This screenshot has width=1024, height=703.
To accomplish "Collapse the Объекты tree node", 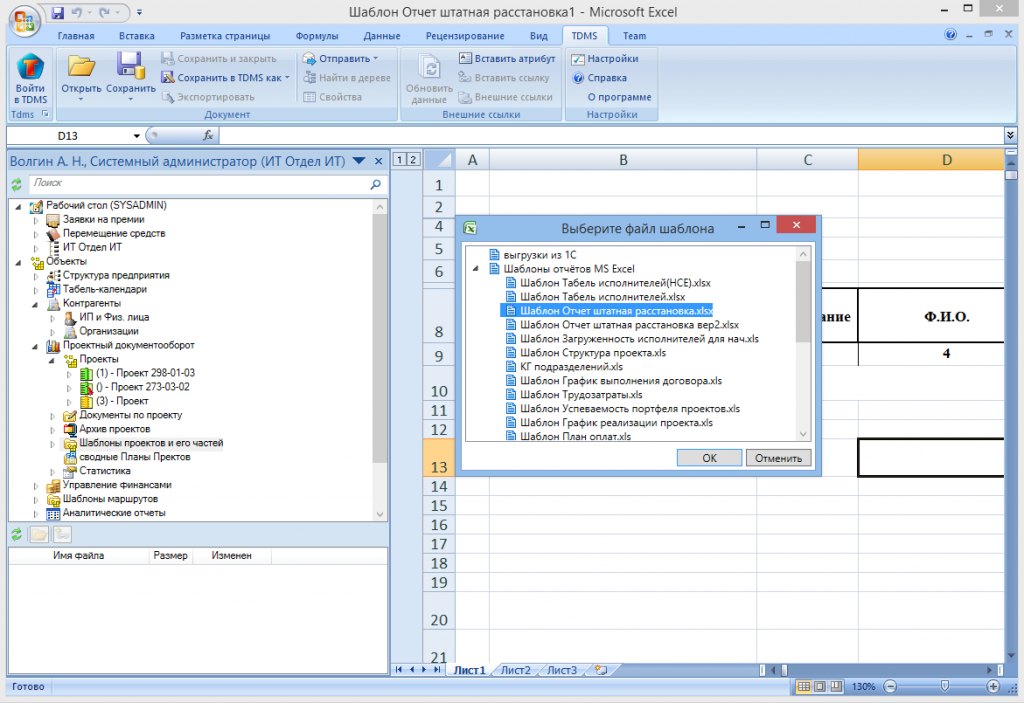I will click(x=18, y=262).
